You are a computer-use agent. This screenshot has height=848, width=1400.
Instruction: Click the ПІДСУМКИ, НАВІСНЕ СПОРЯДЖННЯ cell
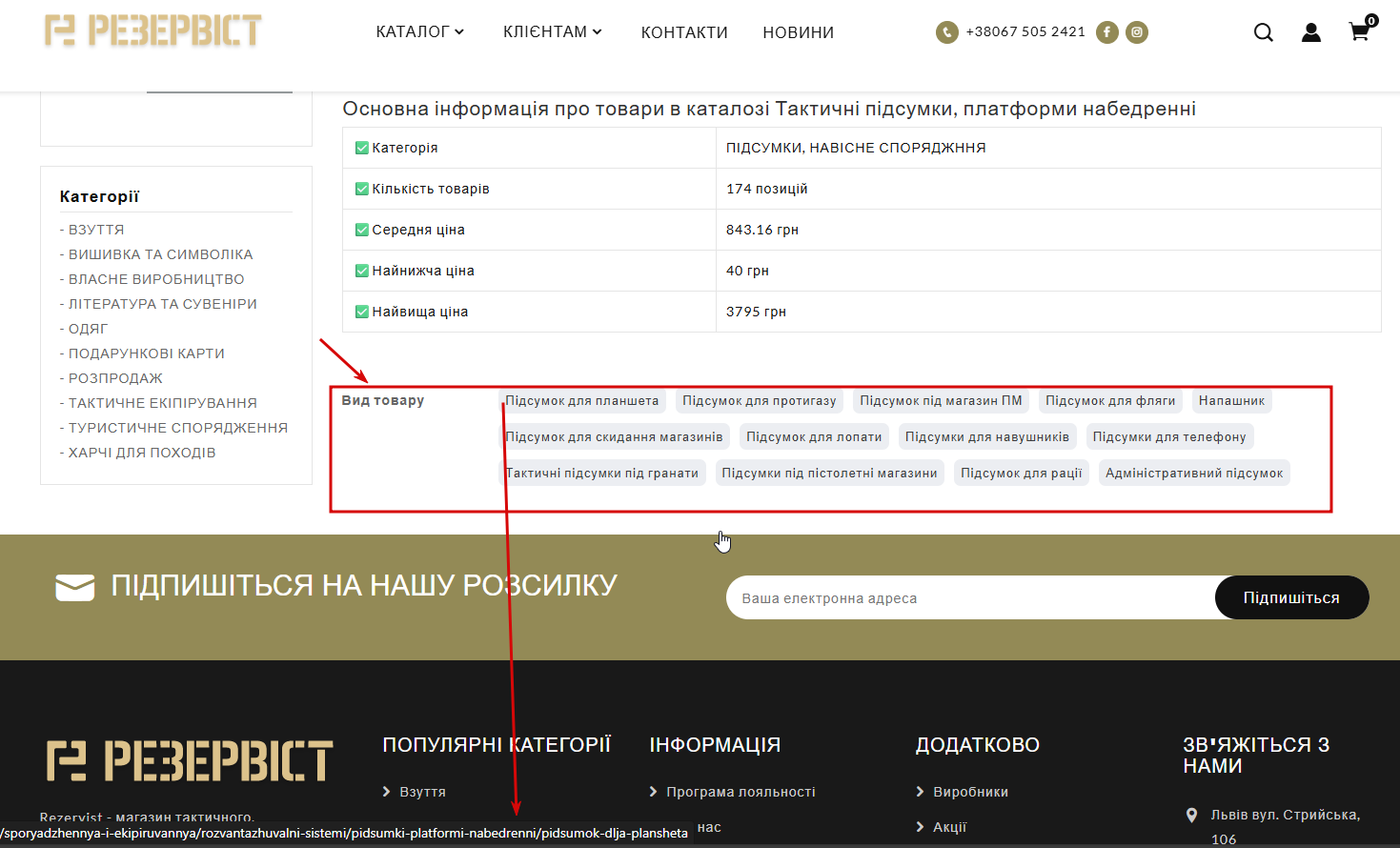[x=1048, y=148]
